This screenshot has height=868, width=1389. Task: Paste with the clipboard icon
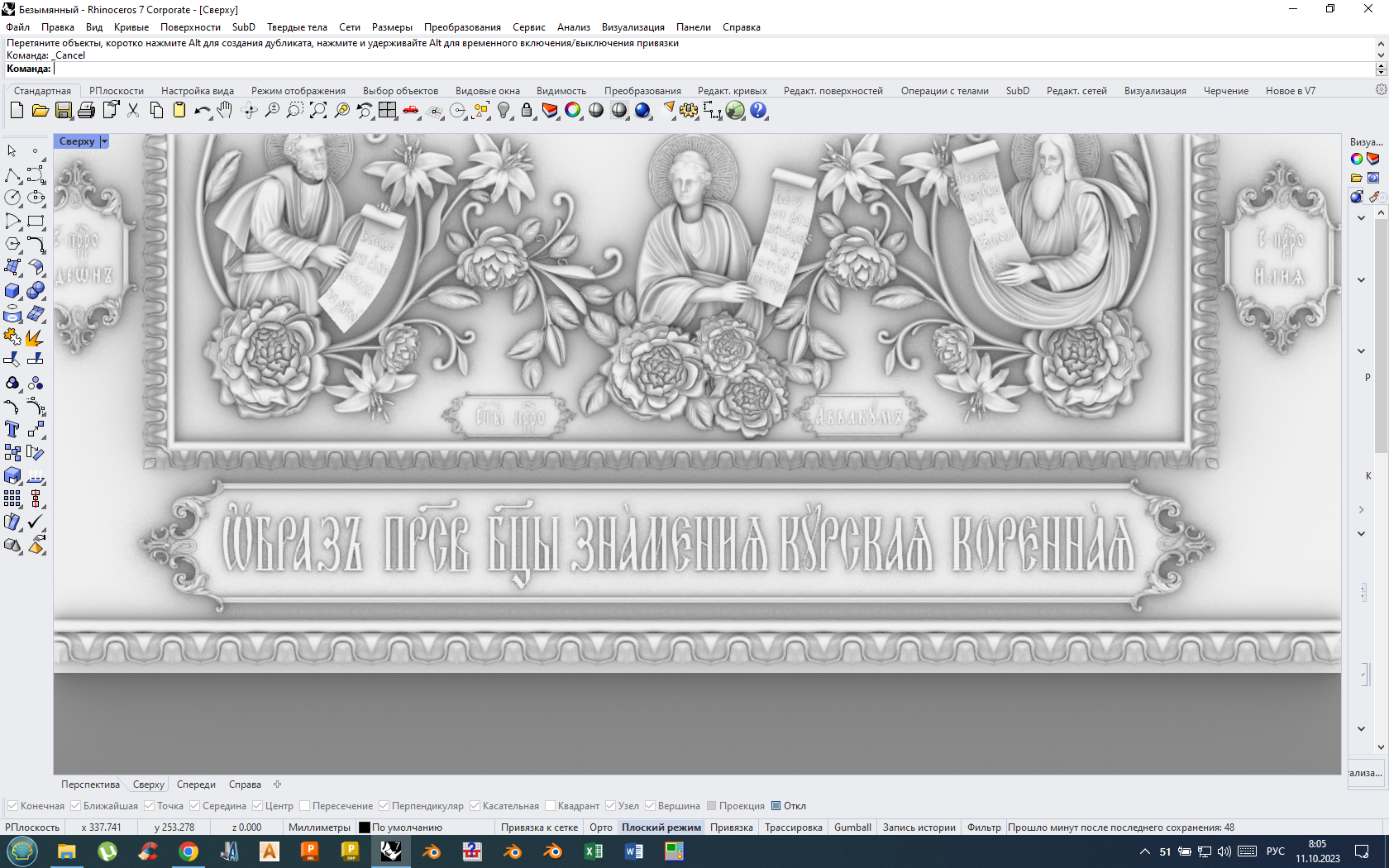(179, 110)
